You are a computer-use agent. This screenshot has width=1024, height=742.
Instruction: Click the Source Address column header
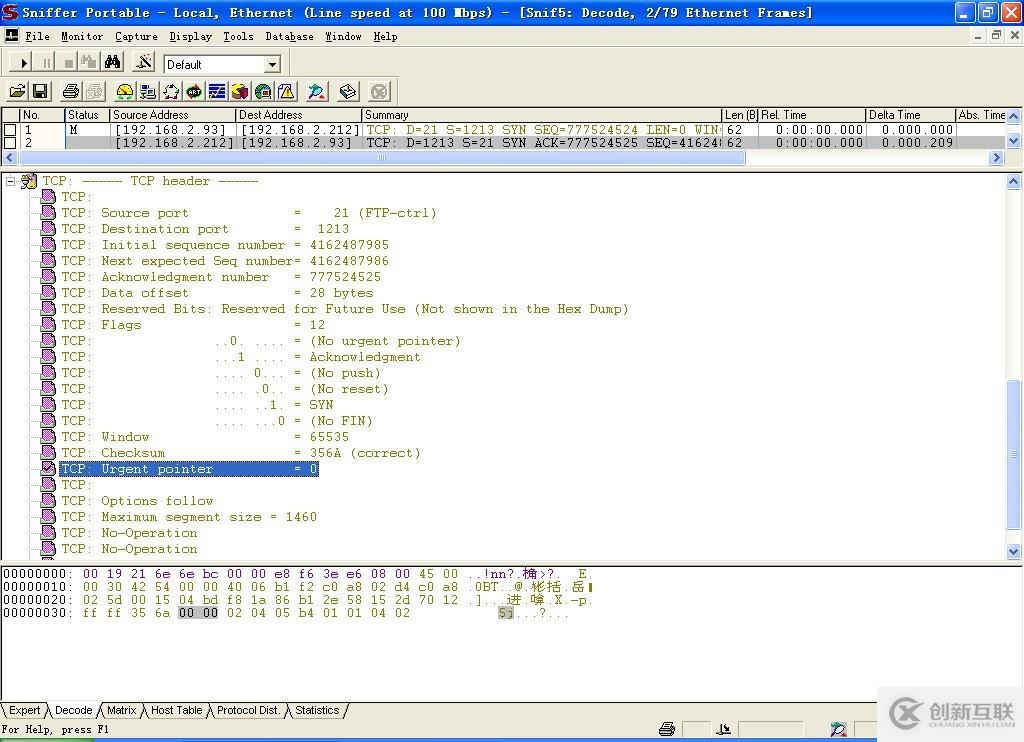pos(171,115)
